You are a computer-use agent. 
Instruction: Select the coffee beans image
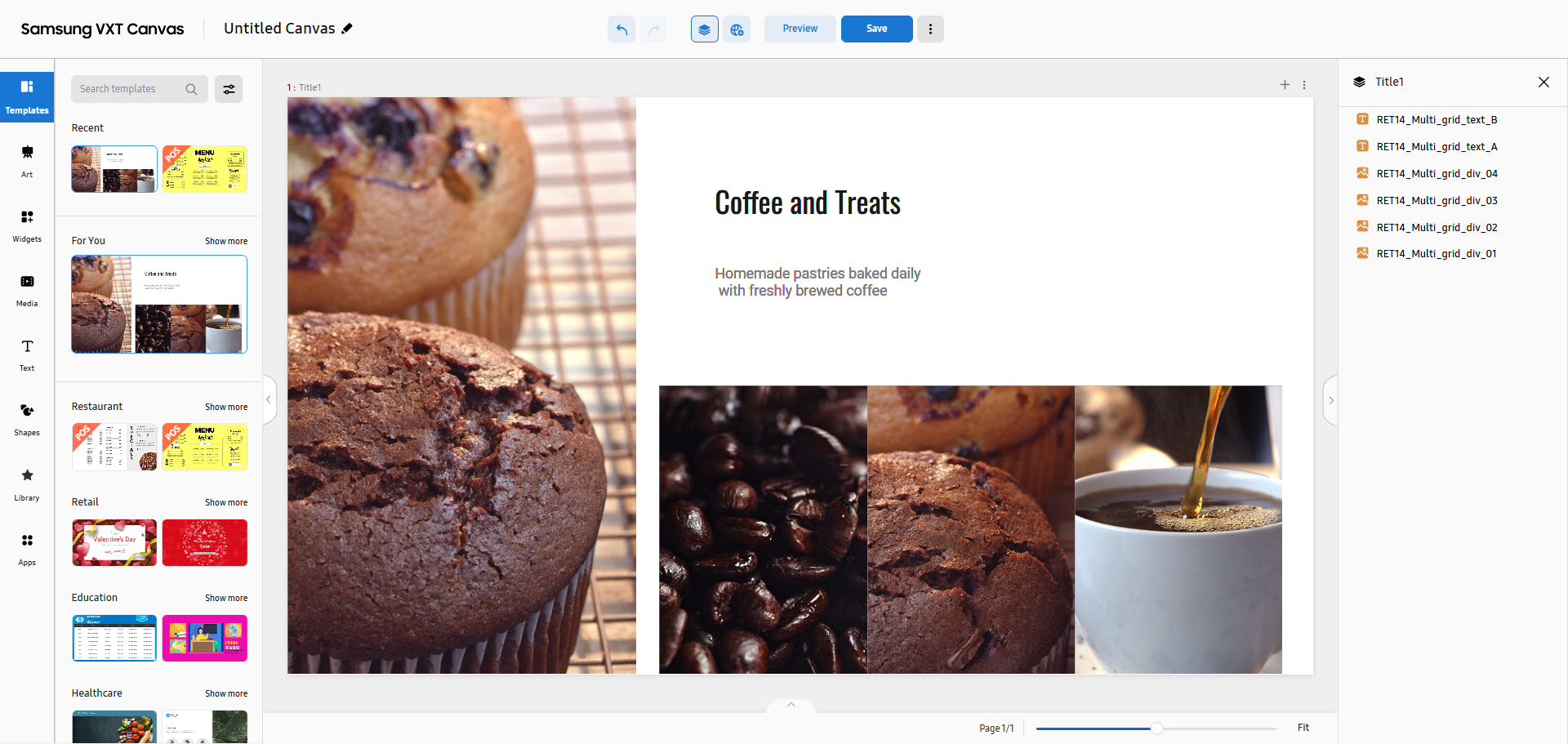[x=763, y=529]
